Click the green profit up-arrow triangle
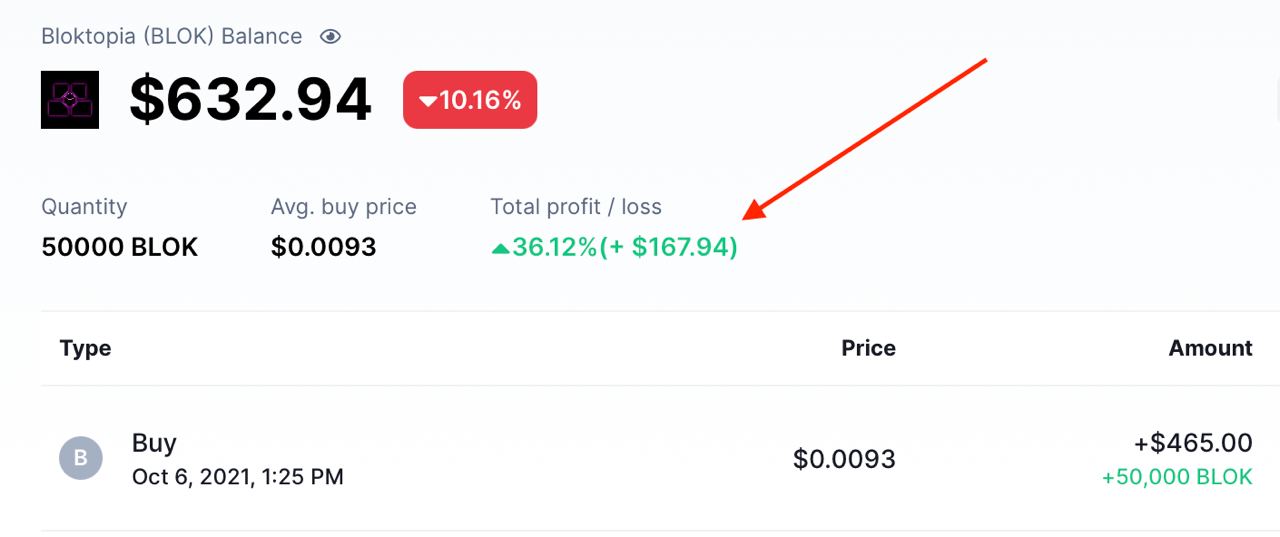 coord(500,248)
